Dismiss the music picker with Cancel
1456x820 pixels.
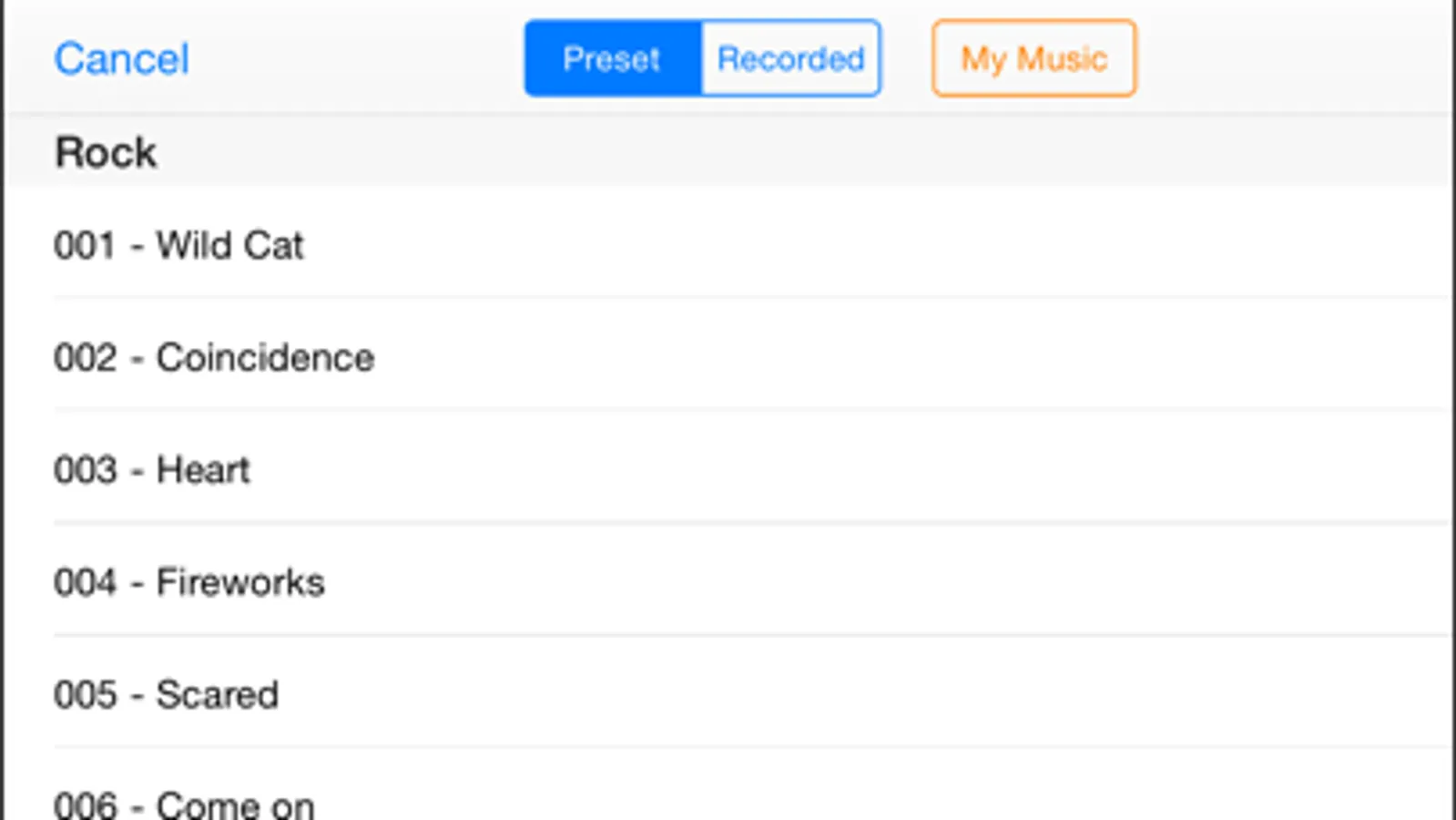pyautogui.click(x=121, y=59)
